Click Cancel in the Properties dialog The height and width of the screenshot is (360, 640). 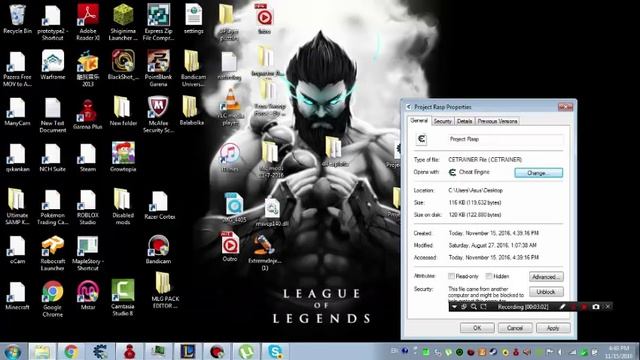coord(515,328)
